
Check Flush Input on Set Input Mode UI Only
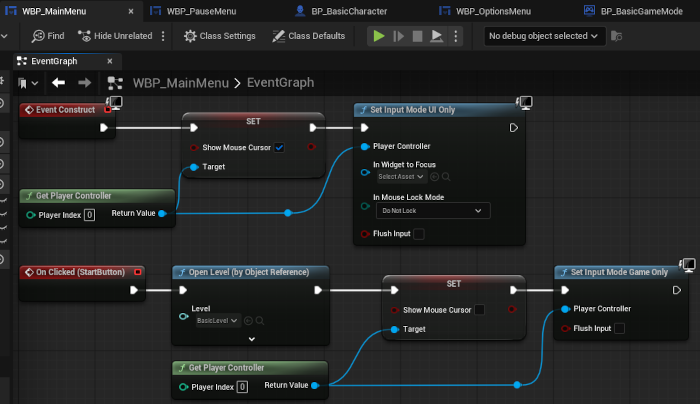(x=419, y=234)
